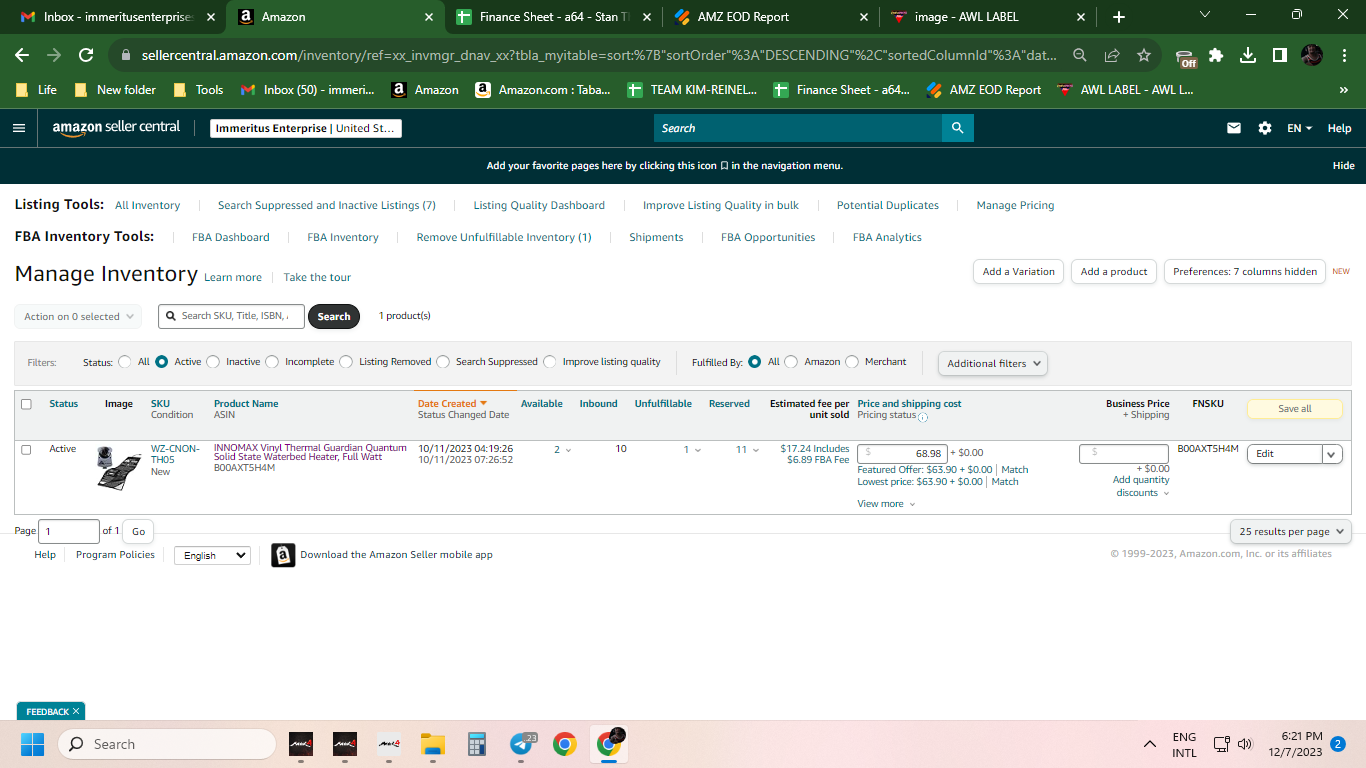This screenshot has width=1366, height=768.
Task: Select Fulfilled By Amazon radio button
Action: point(791,362)
